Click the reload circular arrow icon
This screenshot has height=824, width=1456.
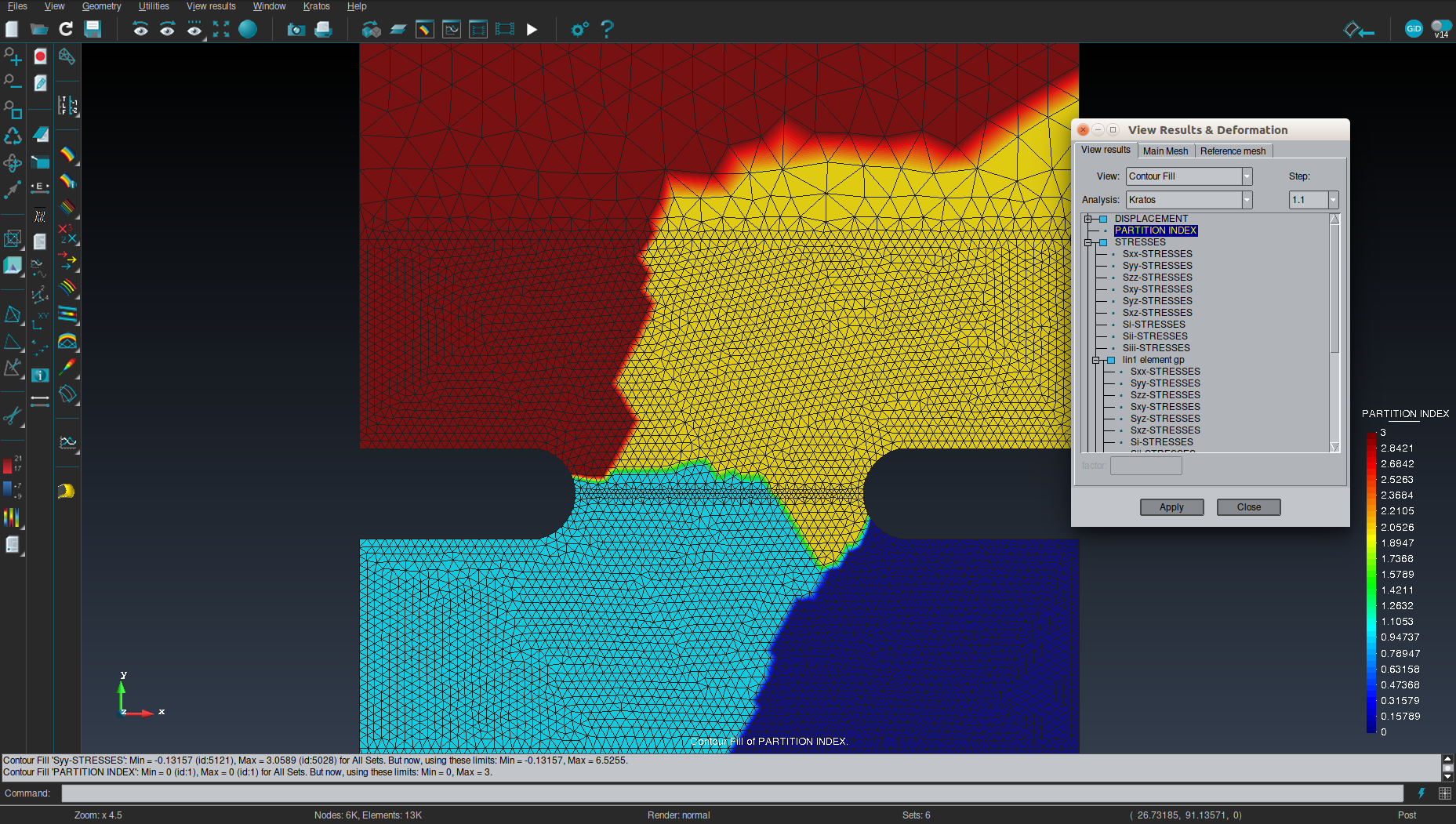(66, 29)
